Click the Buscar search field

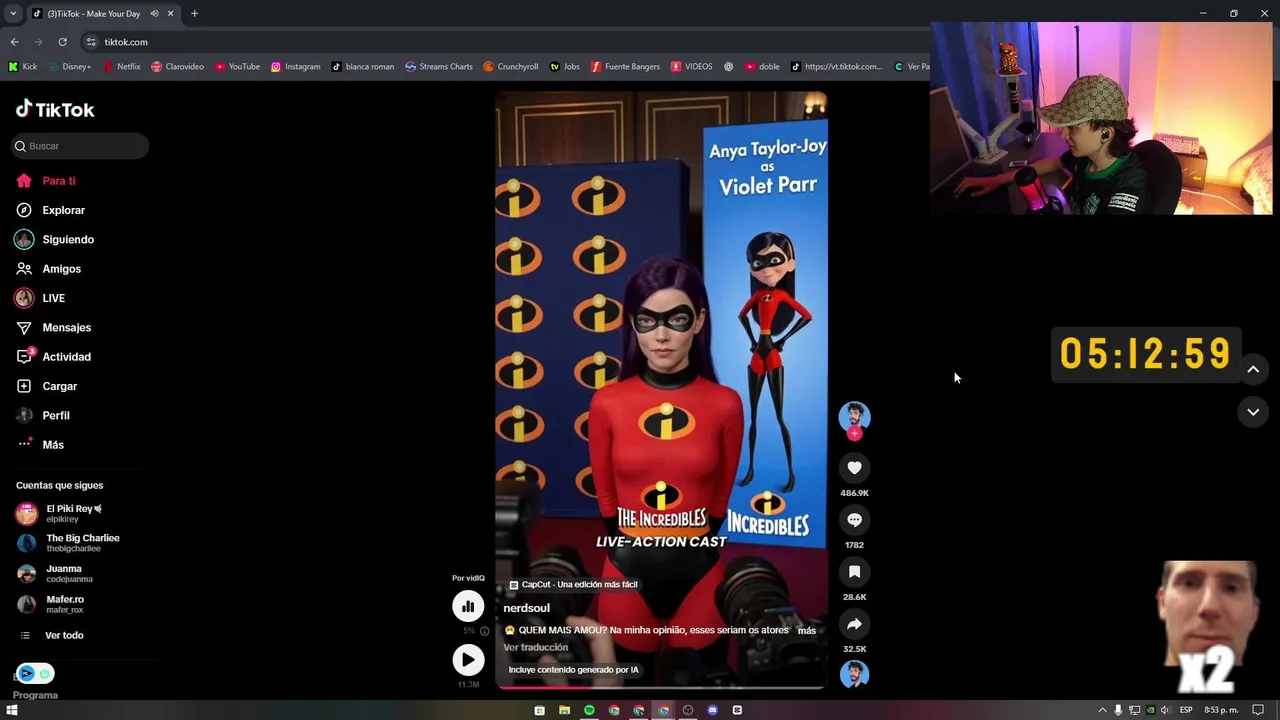[80, 146]
